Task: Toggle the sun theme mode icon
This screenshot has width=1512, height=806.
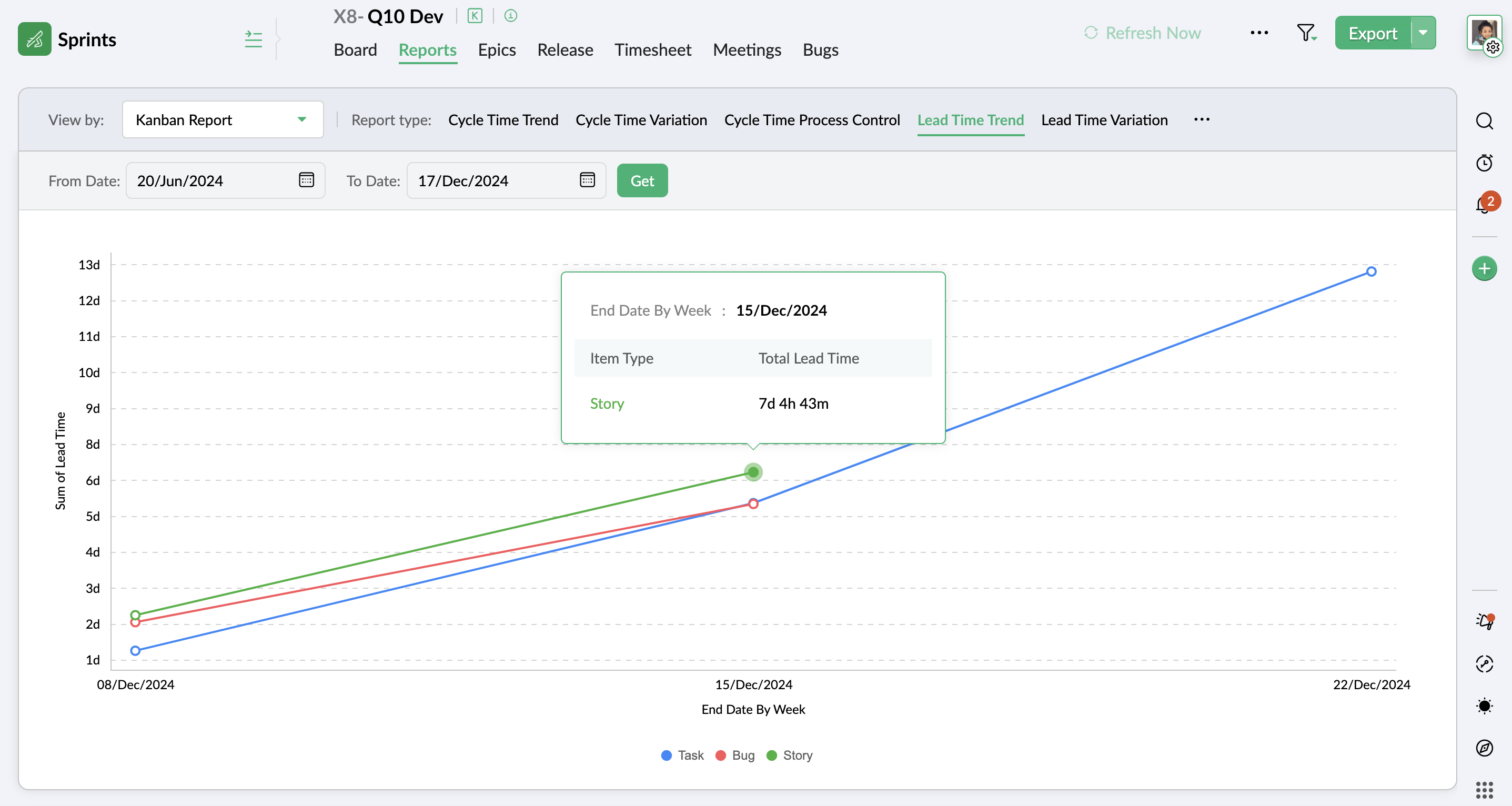Action: (x=1484, y=706)
